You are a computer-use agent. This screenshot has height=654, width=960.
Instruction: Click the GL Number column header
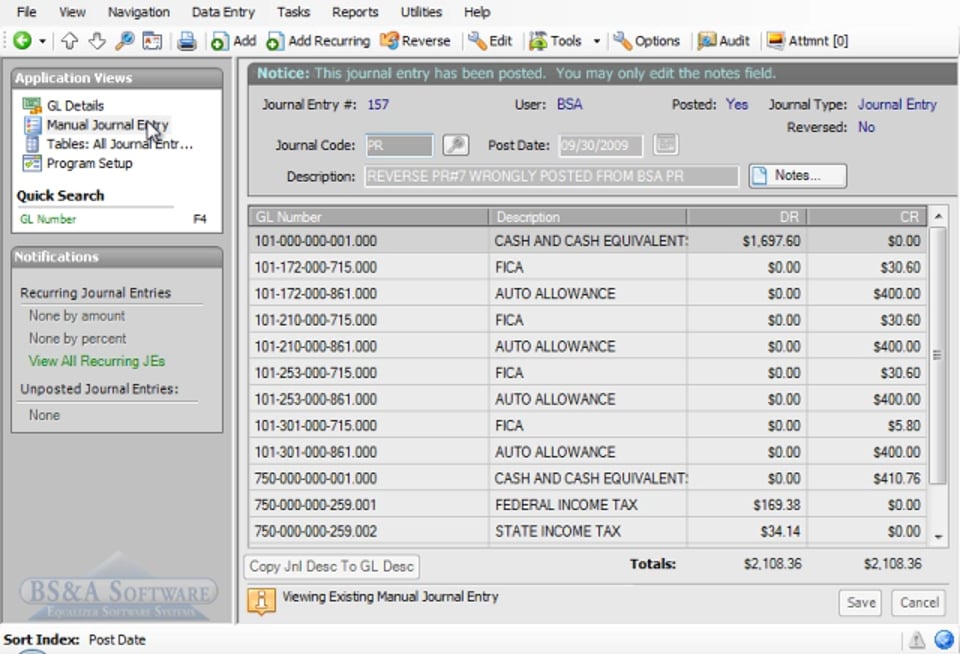tap(368, 217)
